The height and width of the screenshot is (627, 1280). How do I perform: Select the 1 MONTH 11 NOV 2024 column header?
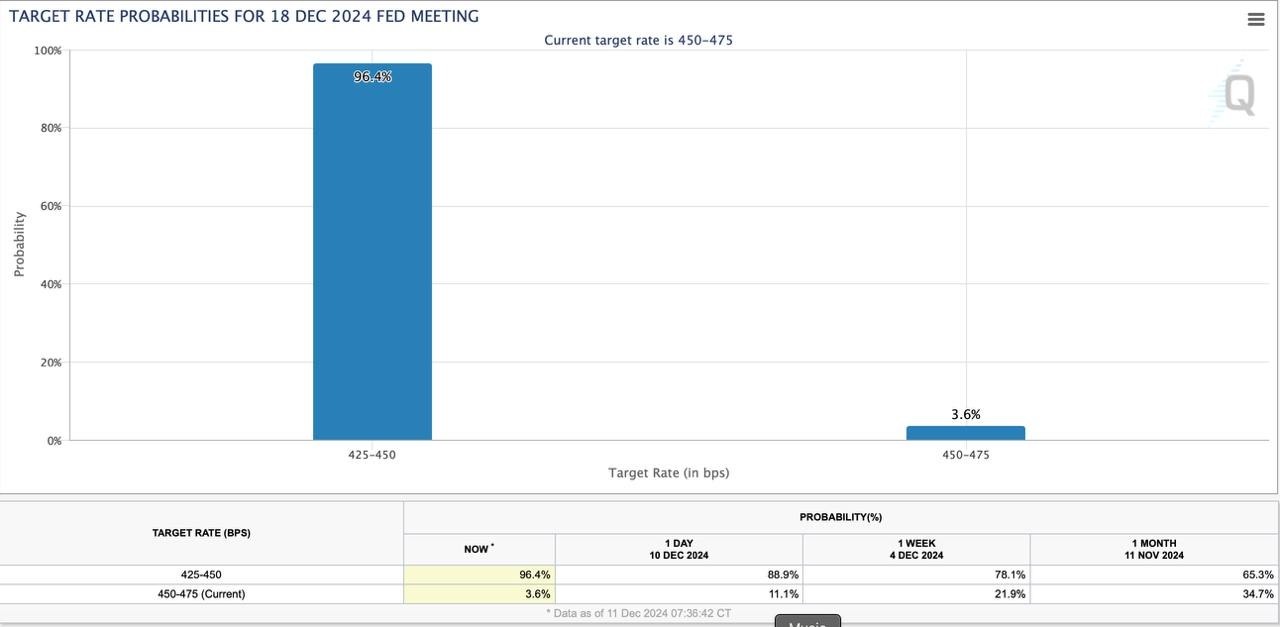click(x=1153, y=548)
